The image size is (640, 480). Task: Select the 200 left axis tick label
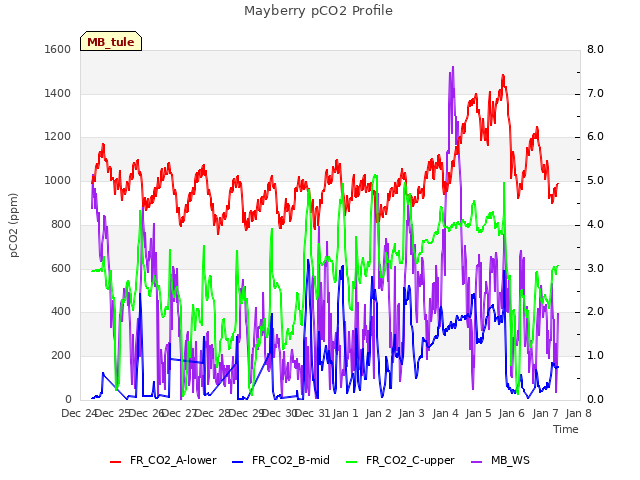[x=61, y=356]
